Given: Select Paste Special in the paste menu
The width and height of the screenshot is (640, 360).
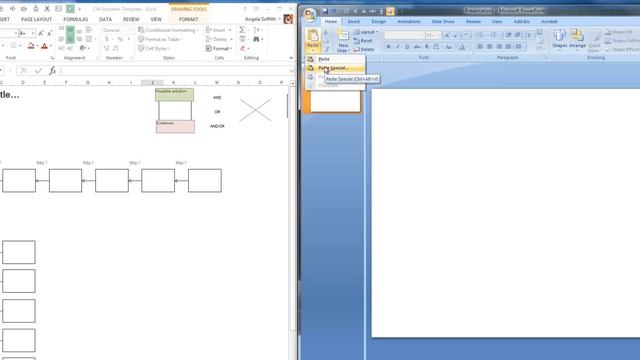Looking at the screenshot, I should (x=335, y=68).
